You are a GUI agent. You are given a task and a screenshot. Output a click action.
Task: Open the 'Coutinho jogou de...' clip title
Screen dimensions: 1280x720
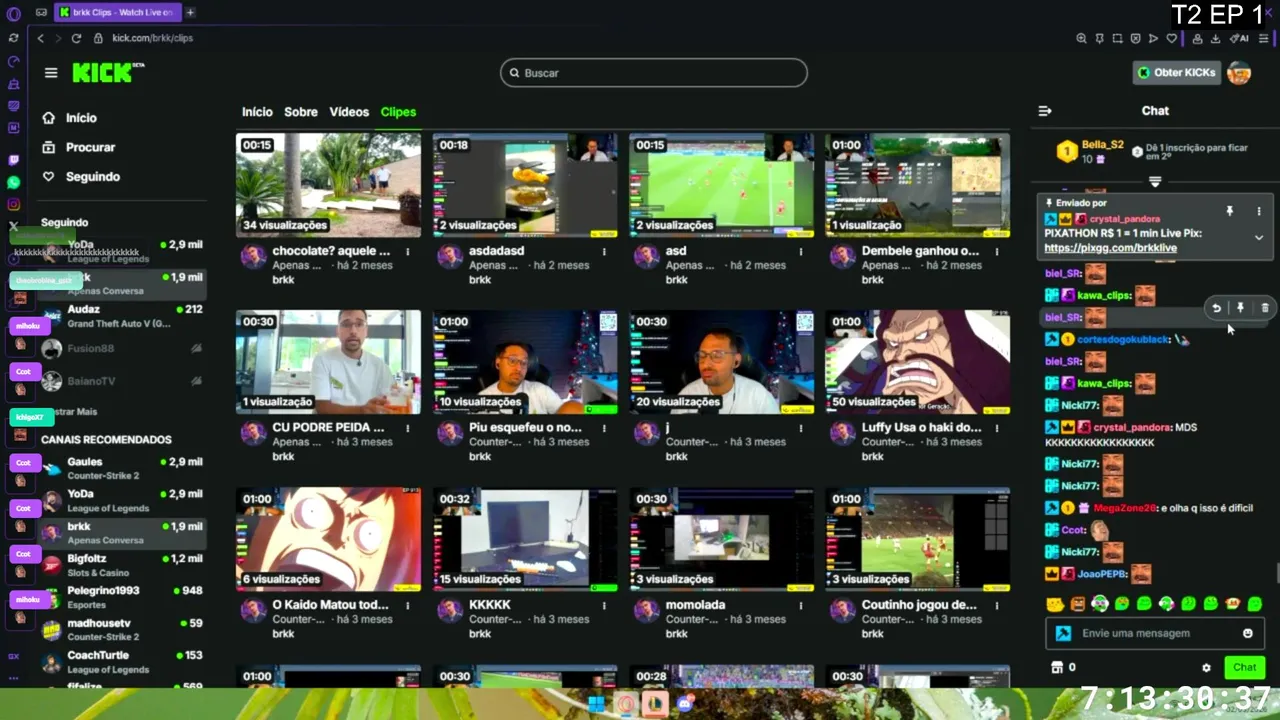click(x=920, y=605)
